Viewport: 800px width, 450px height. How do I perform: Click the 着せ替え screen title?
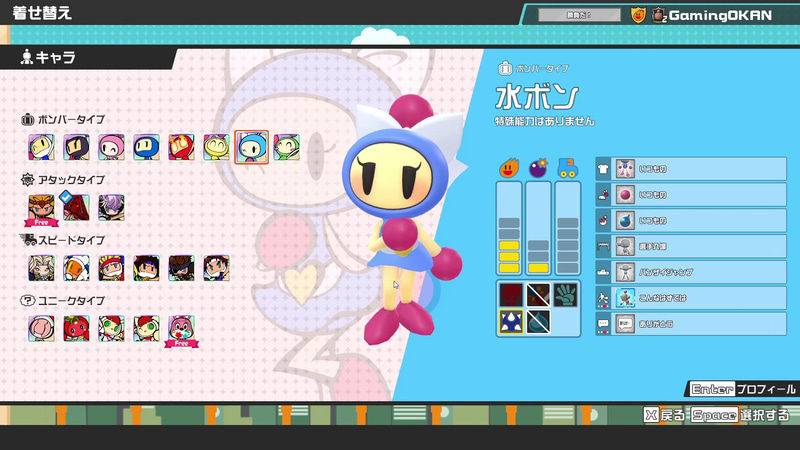point(42,12)
